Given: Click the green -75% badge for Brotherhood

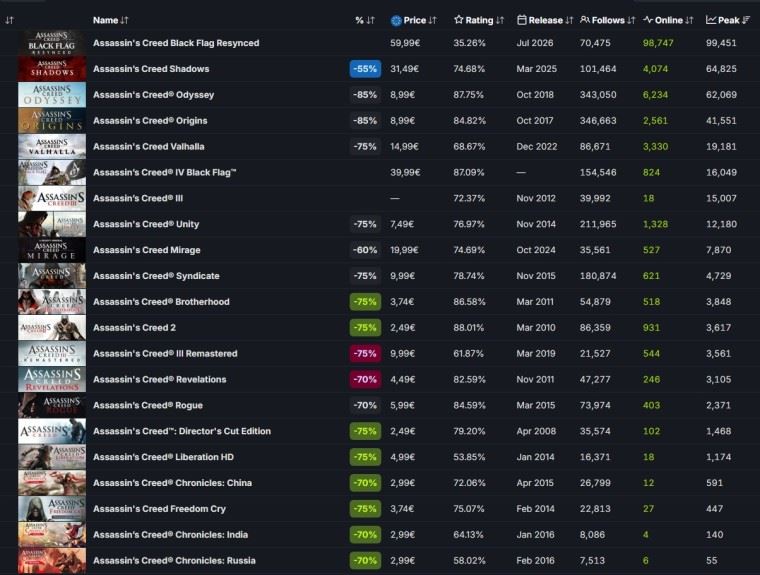Looking at the screenshot, I should (x=365, y=302).
